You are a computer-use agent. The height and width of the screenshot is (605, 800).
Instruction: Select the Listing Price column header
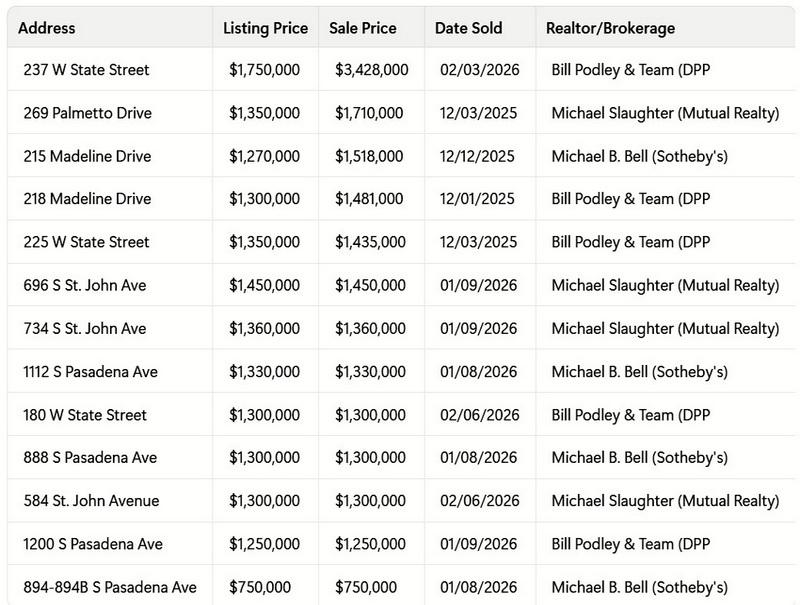click(x=265, y=28)
